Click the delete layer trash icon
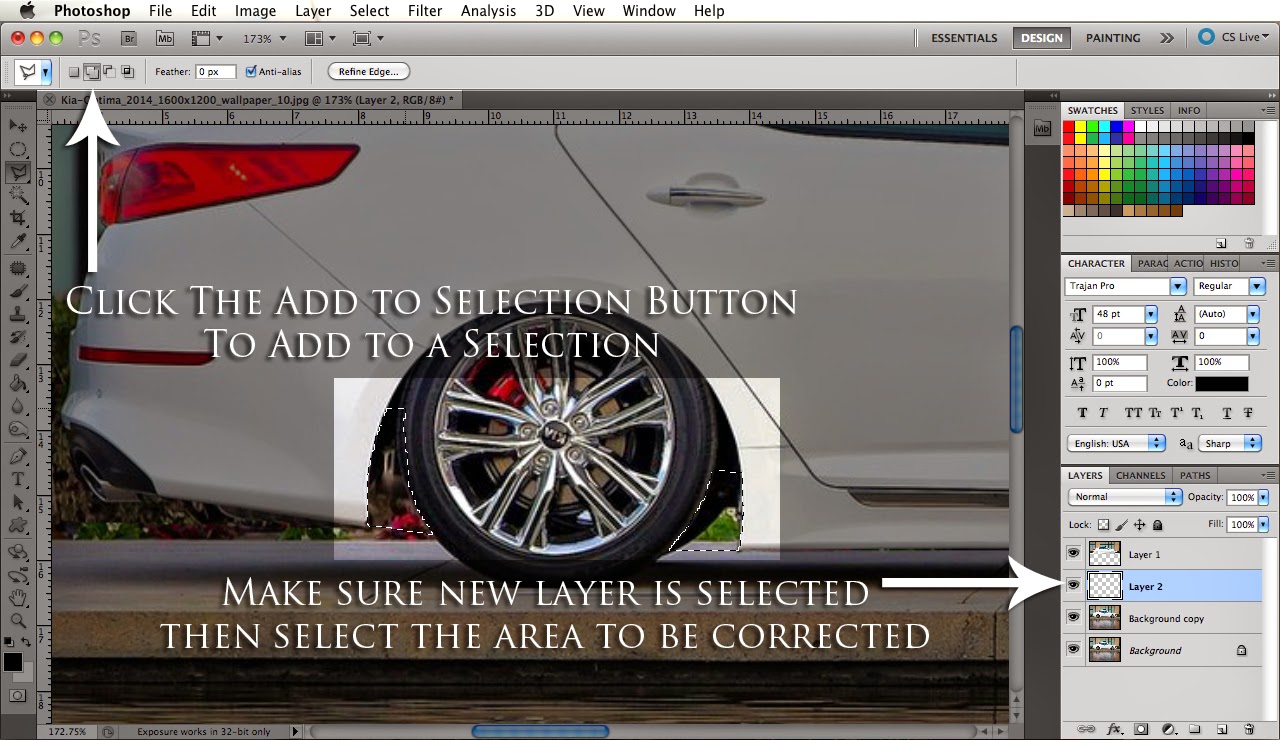1280x740 pixels. (1249, 730)
